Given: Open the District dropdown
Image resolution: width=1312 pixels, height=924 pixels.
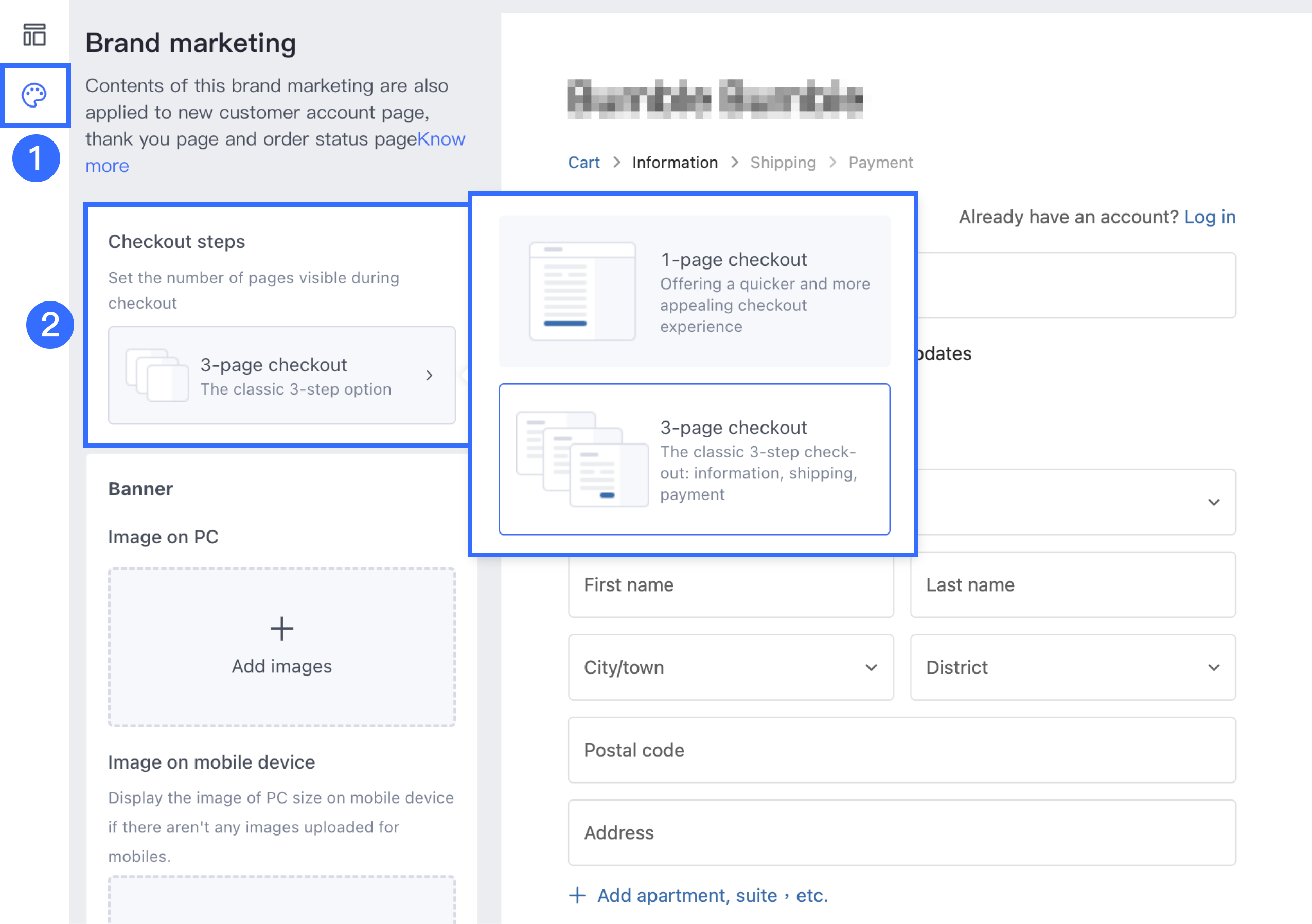Looking at the screenshot, I should (x=1073, y=667).
